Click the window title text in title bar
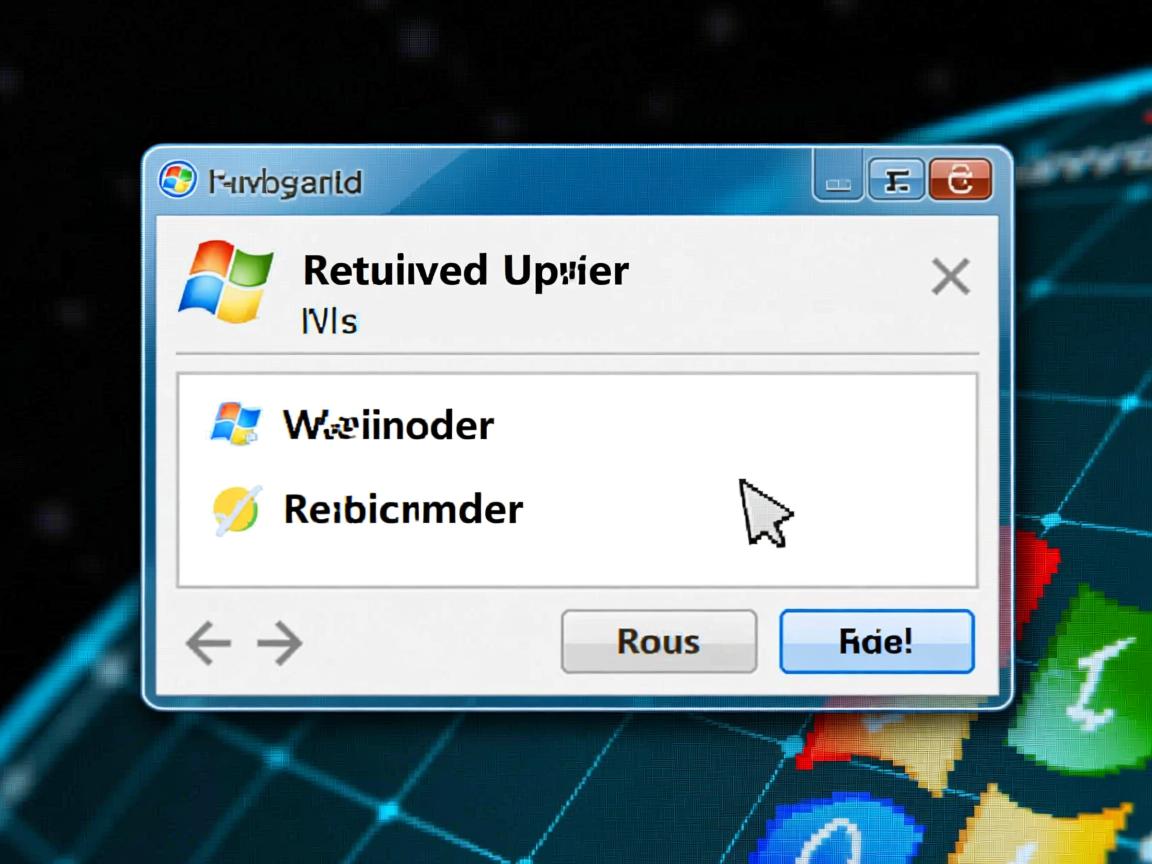Screen dimensions: 1152x864 (285, 182)
